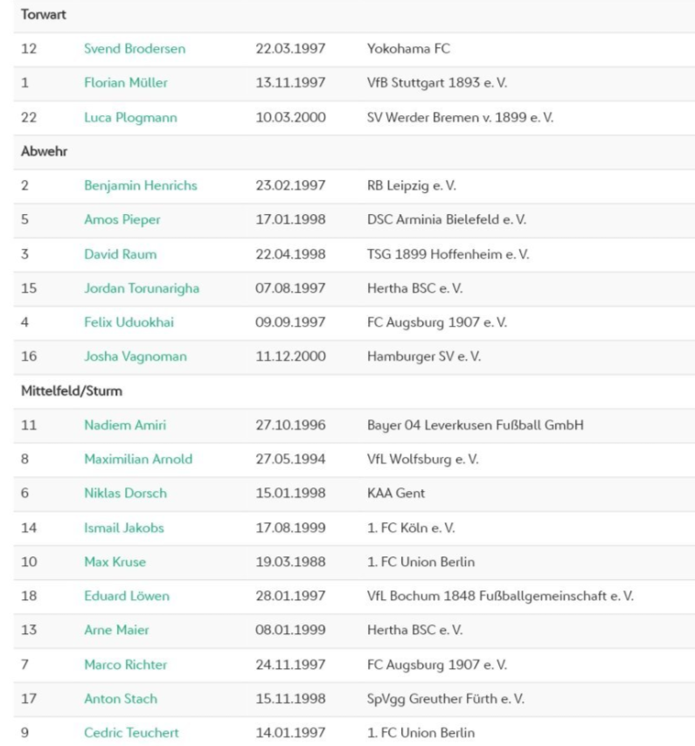Image resolution: width=695 pixels, height=746 pixels.
Task: Open the Felix Uduokhai player link
Action: click(128, 322)
